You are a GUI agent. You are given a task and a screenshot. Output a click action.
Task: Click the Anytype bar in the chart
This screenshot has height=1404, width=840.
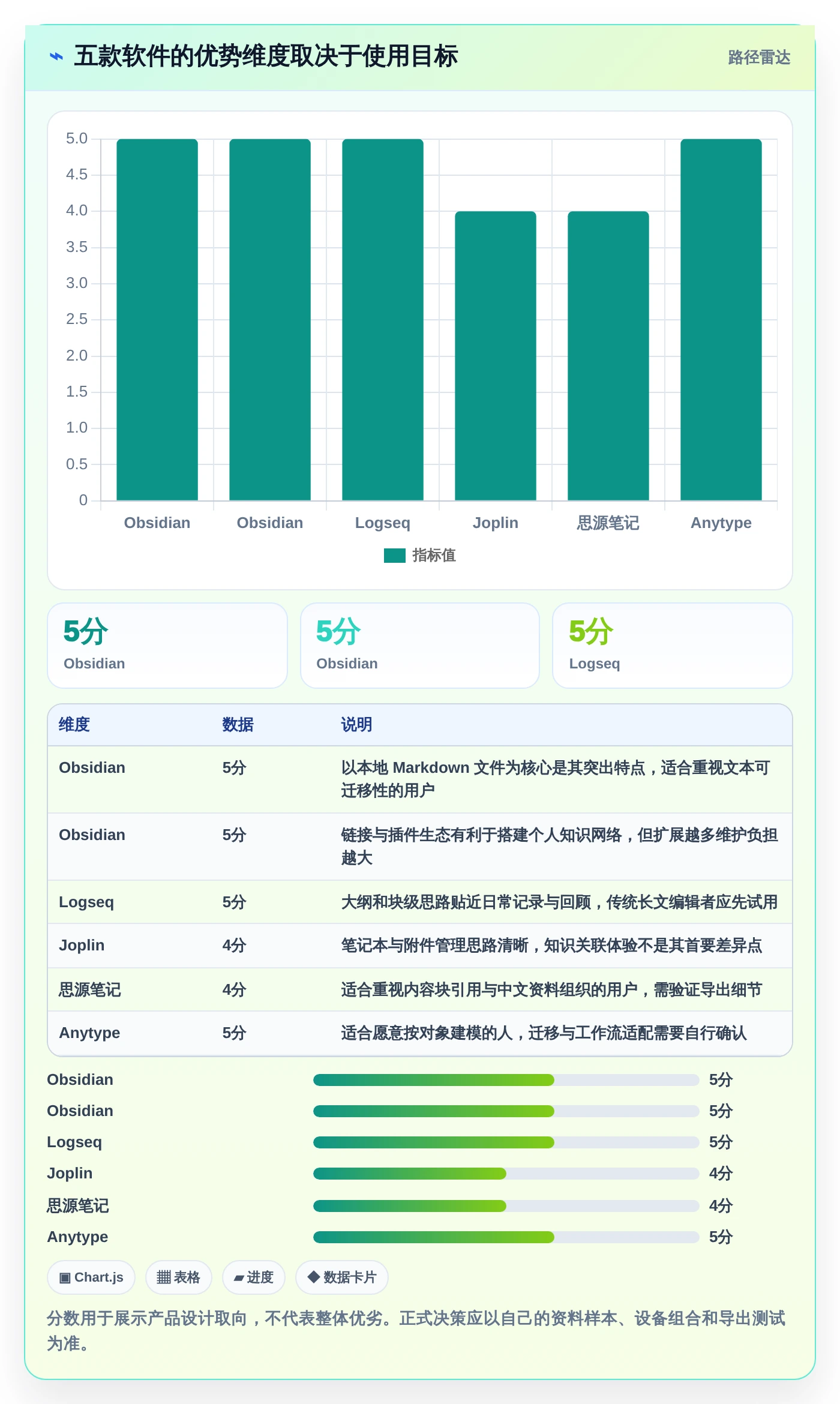coord(721,320)
